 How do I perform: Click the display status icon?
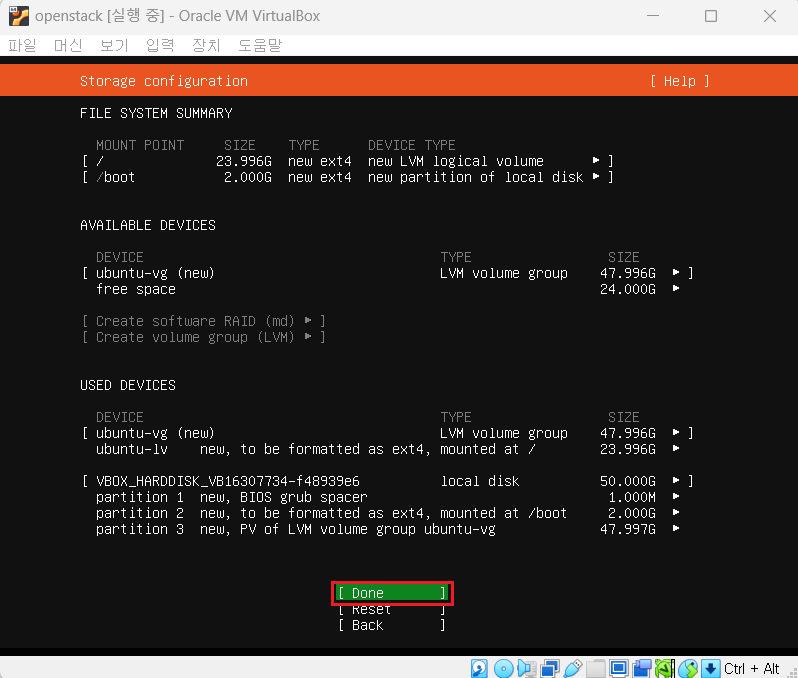click(618, 668)
